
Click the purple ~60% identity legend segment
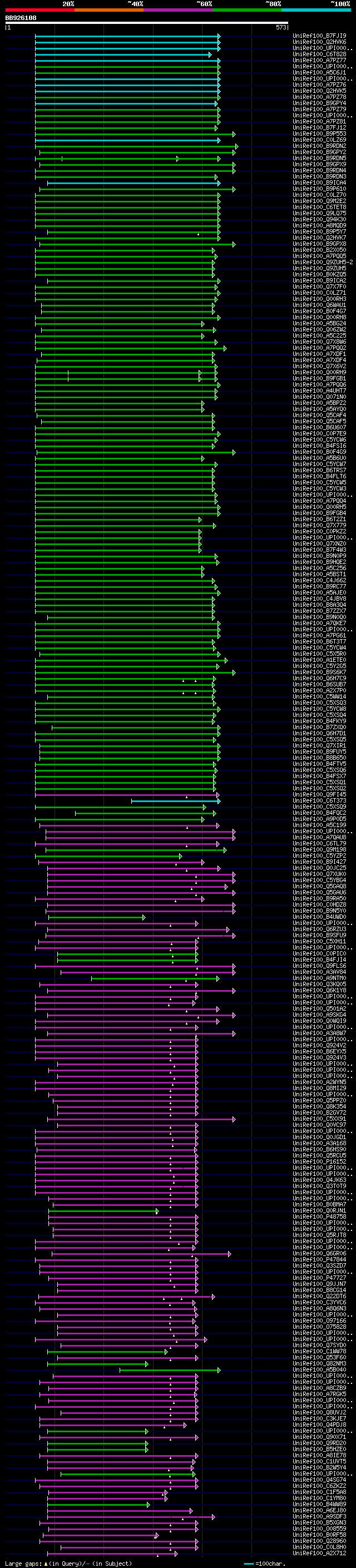click(177, 11)
